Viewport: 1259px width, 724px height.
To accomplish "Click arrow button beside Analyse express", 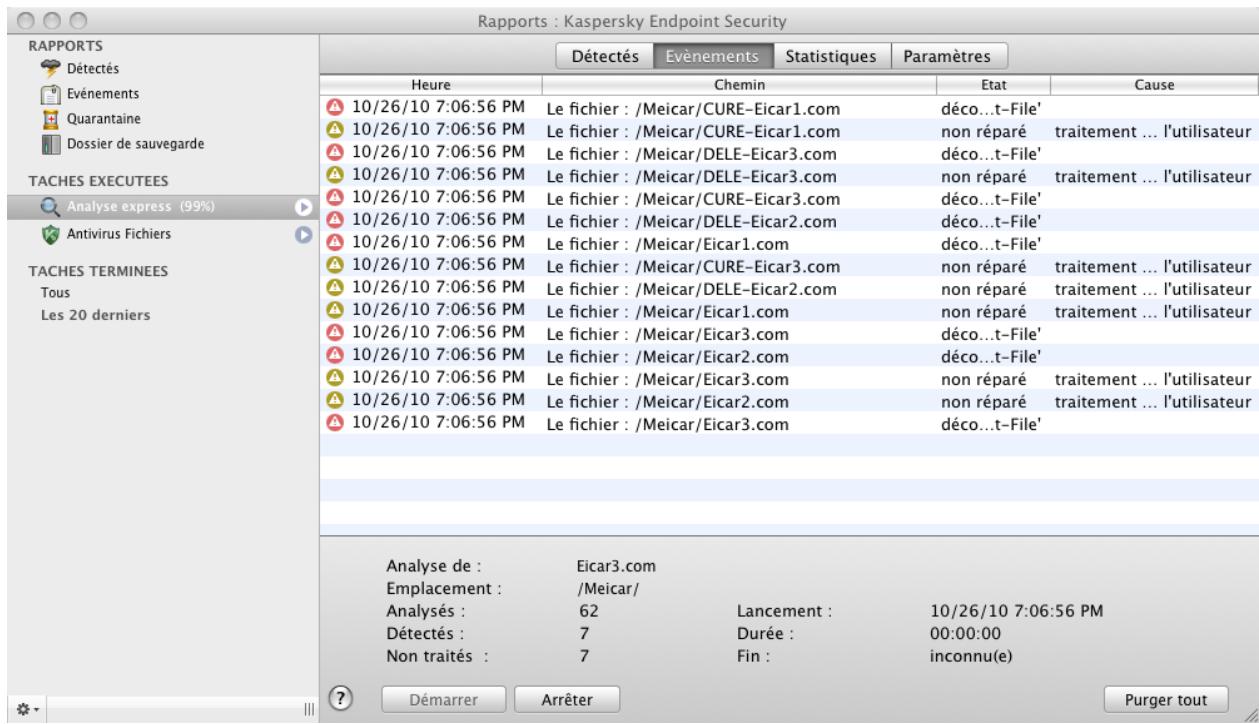I will (x=302, y=207).
